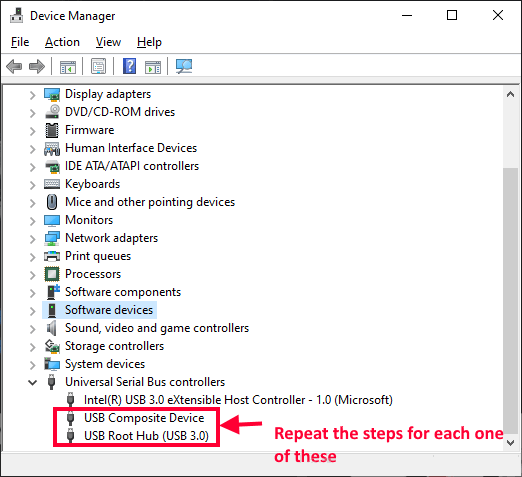Open the File menu
Screen dimensions: 522x477
tap(20, 42)
